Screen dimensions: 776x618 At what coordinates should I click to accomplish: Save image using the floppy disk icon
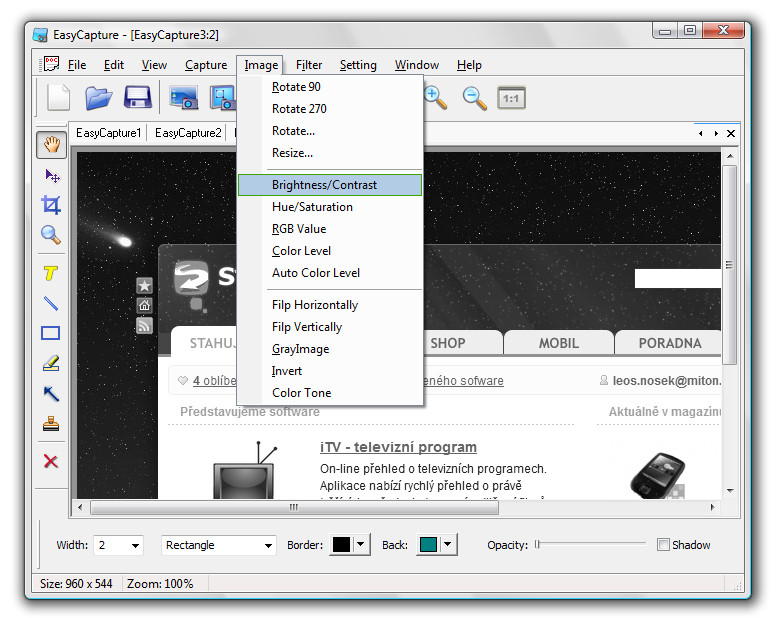point(138,97)
